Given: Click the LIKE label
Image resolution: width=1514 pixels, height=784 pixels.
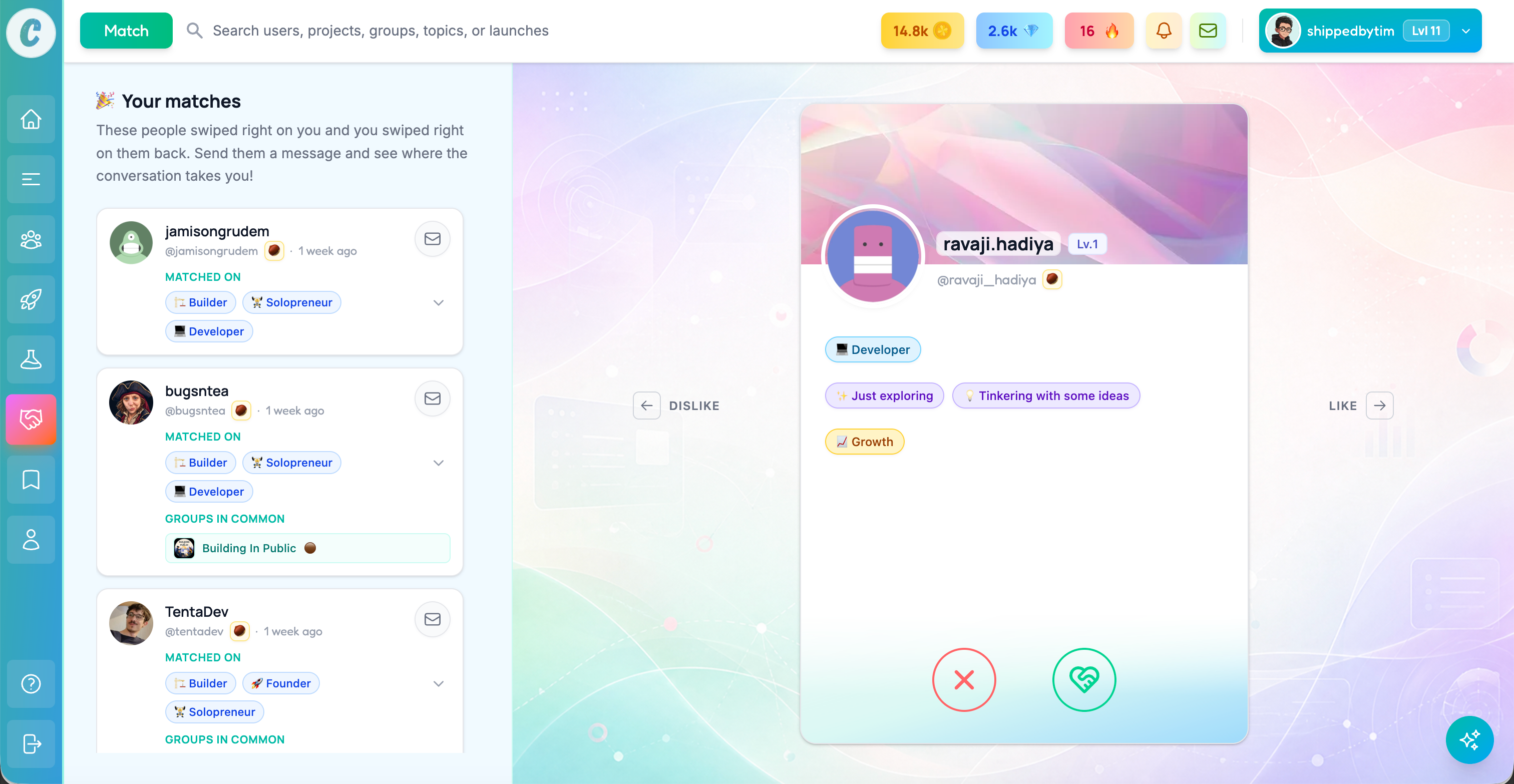Looking at the screenshot, I should [x=1342, y=406].
